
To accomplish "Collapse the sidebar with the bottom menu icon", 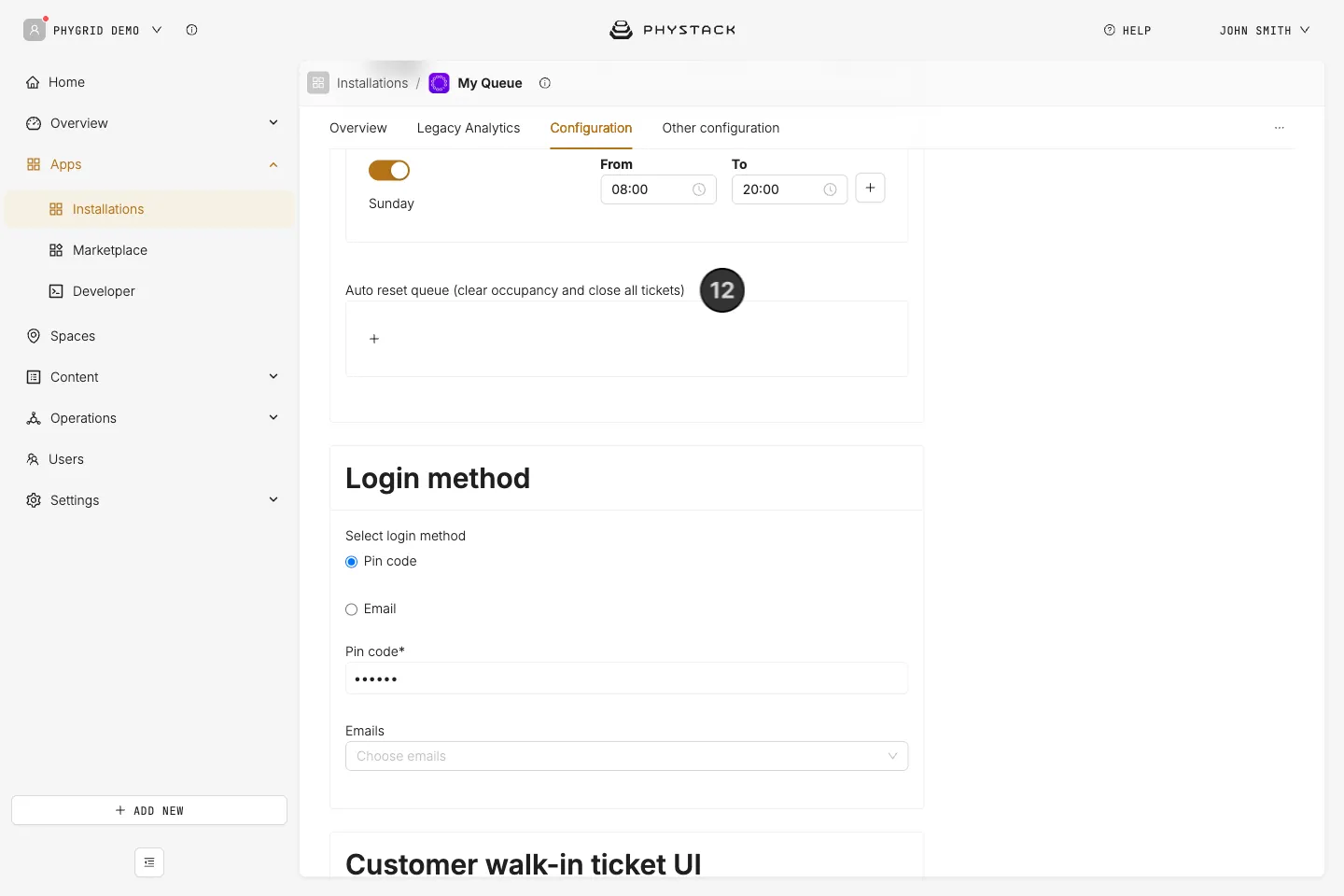I will [149, 862].
